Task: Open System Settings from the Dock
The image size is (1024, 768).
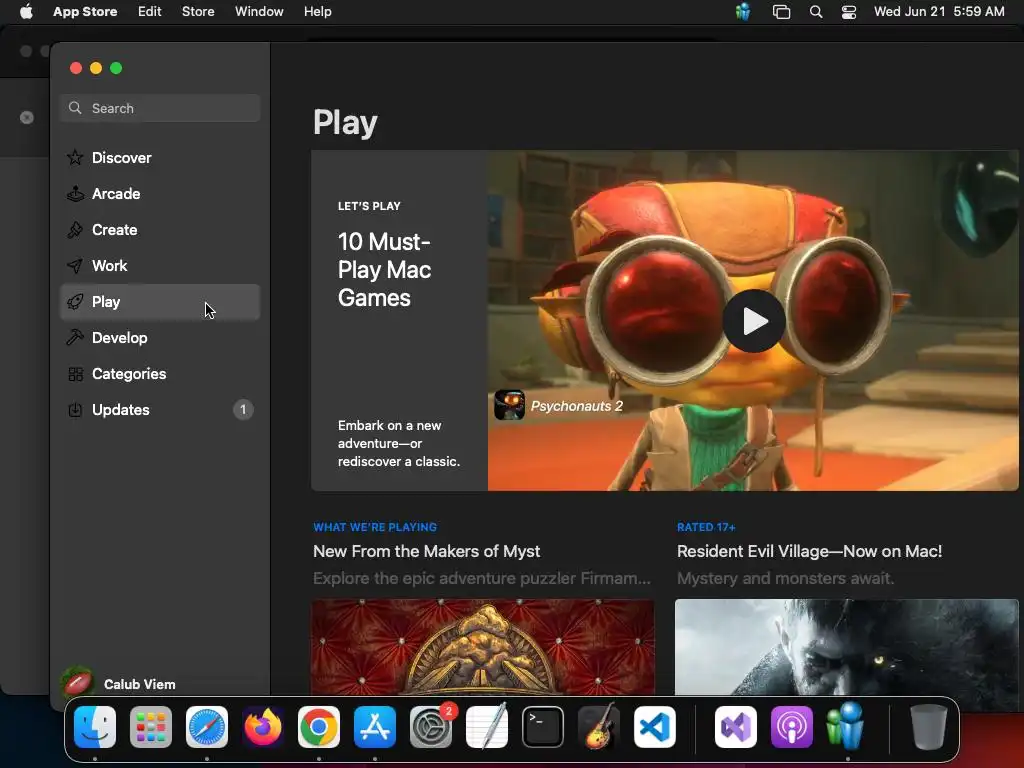Action: pos(431,727)
